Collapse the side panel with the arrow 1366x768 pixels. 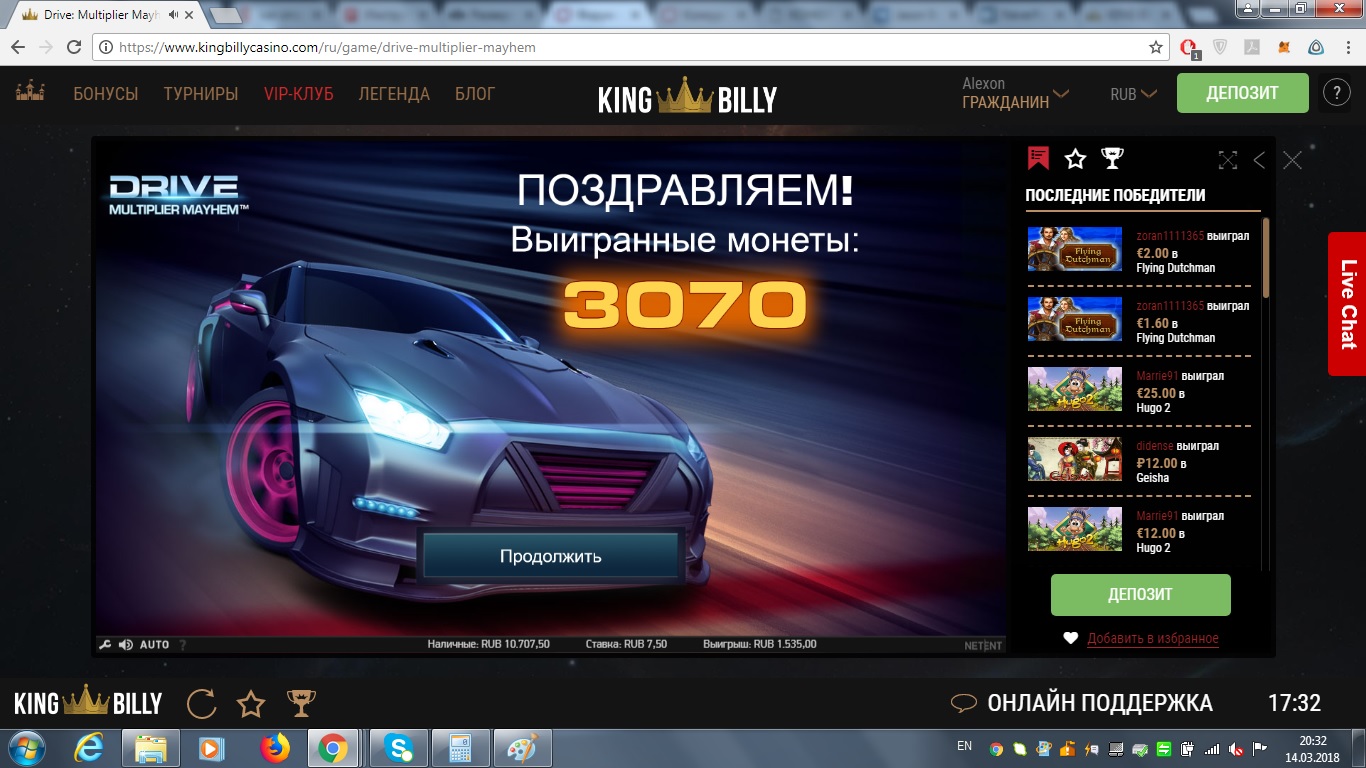click(1259, 160)
